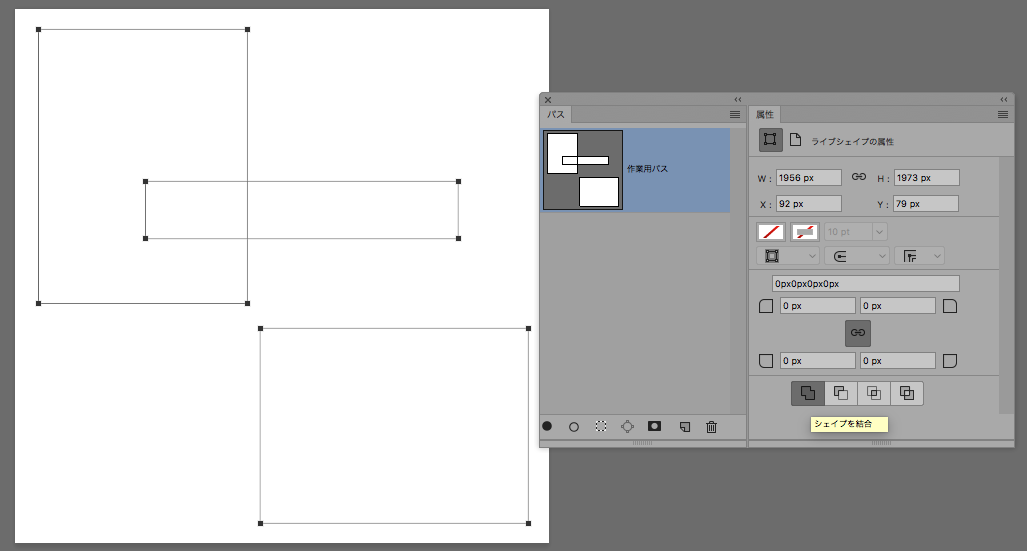Select top-left anchor of tall rectangle path
This screenshot has width=1027, height=551.
(39, 29)
